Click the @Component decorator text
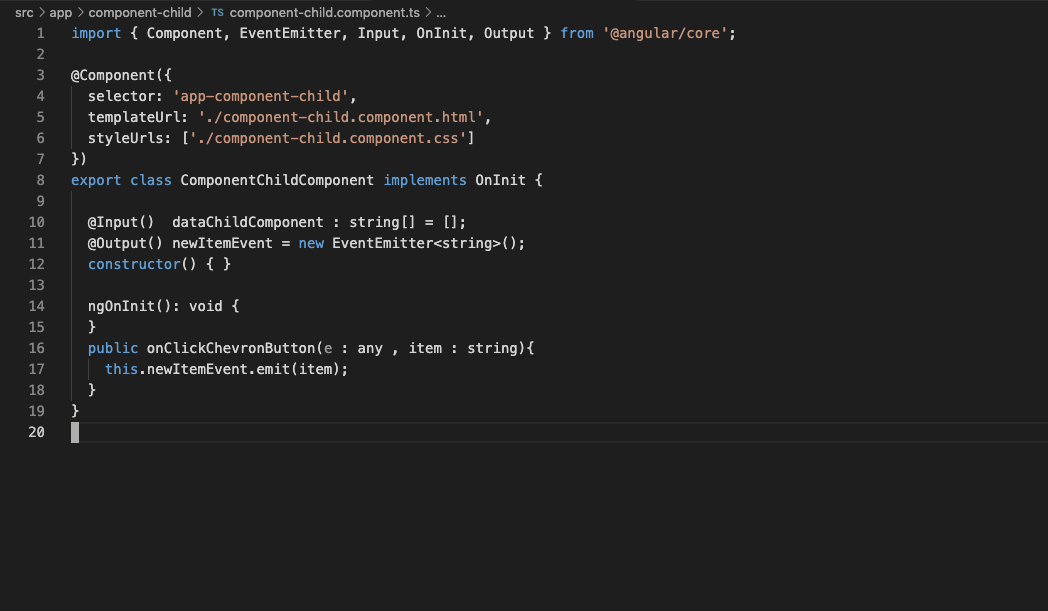The image size is (1048, 611). [x=110, y=74]
